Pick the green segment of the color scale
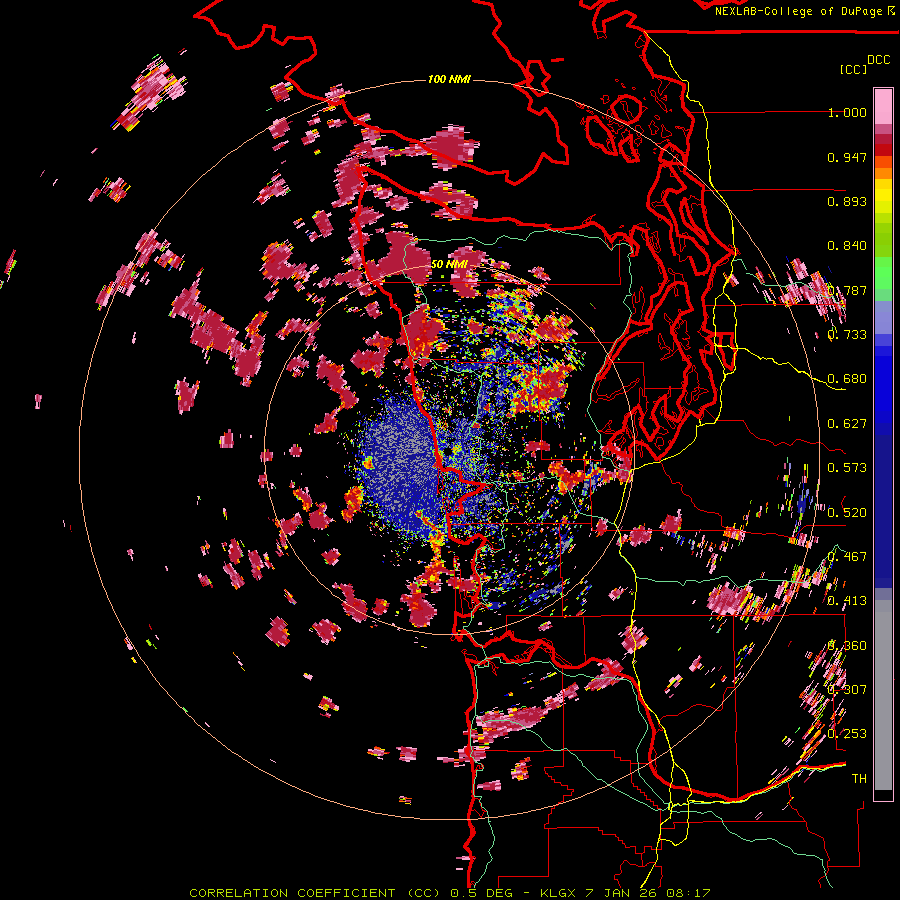This screenshot has height=900, width=900. click(883, 273)
